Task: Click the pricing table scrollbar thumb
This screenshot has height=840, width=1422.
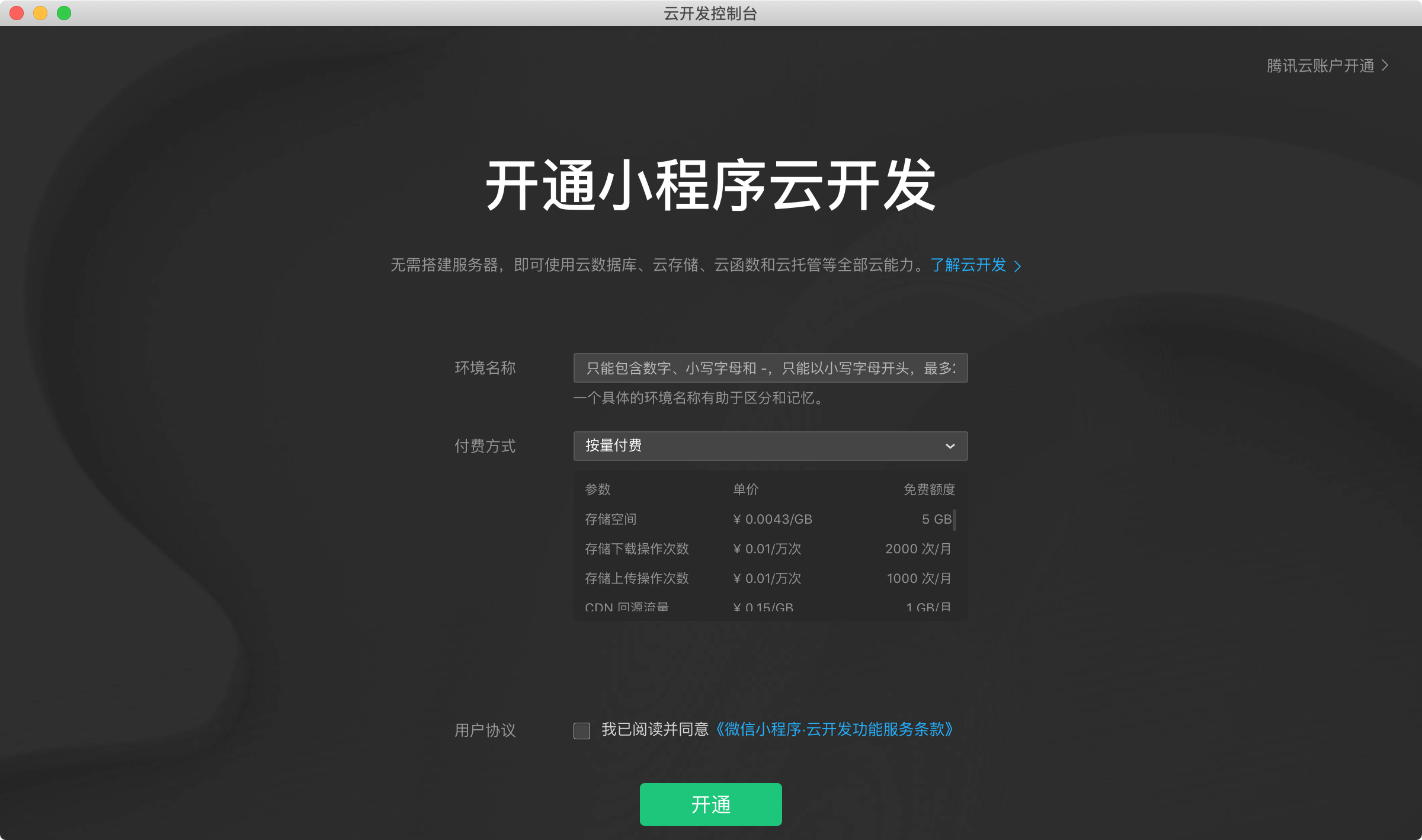Action: point(954,520)
